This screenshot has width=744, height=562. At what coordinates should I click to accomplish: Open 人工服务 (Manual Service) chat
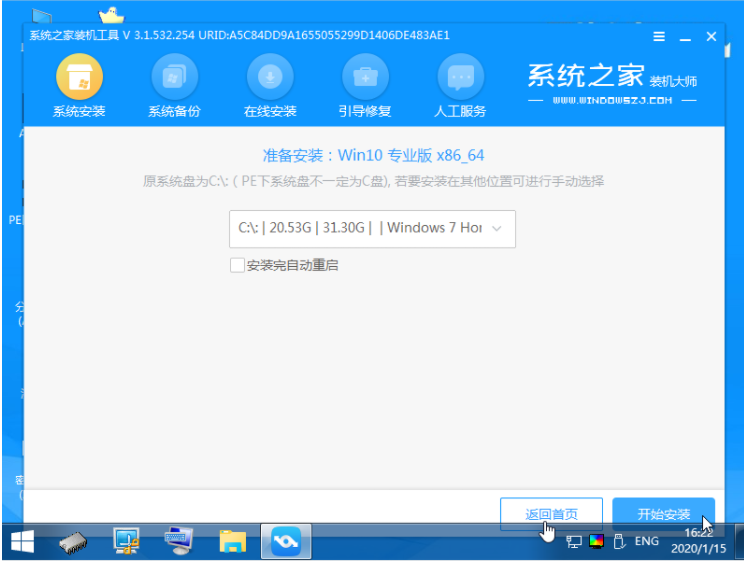click(x=461, y=86)
